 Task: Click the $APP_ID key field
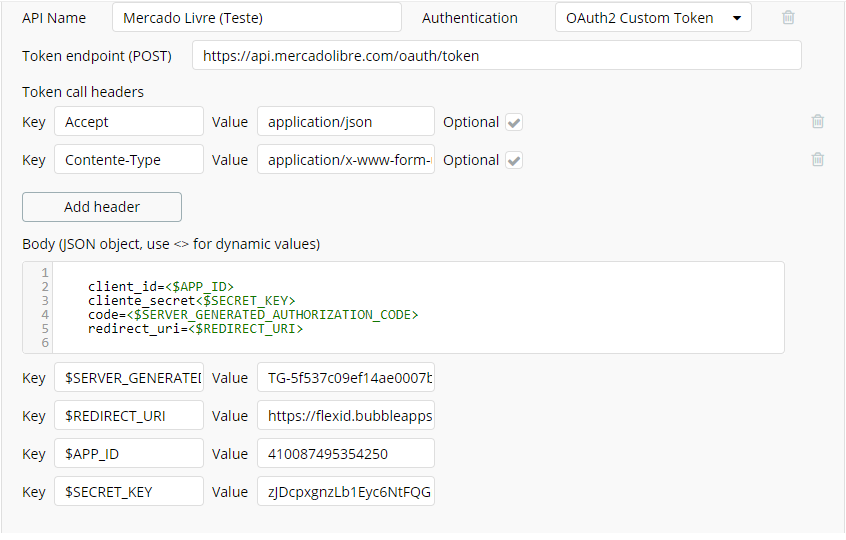tap(129, 454)
